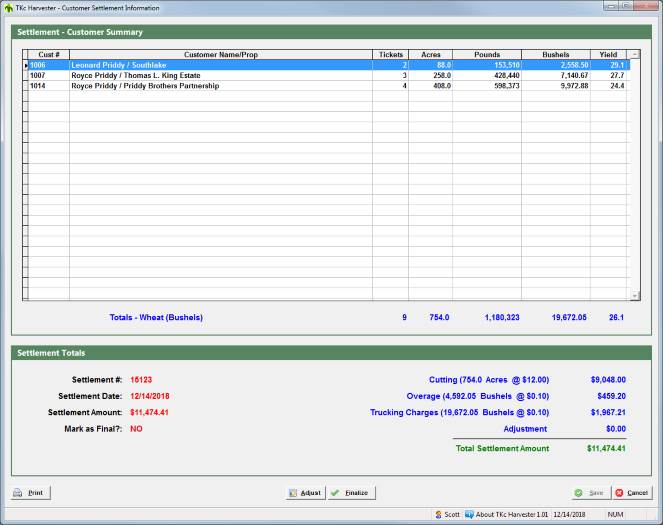
Task: Open the Adjust settlement dialog
Action: [x=305, y=493]
